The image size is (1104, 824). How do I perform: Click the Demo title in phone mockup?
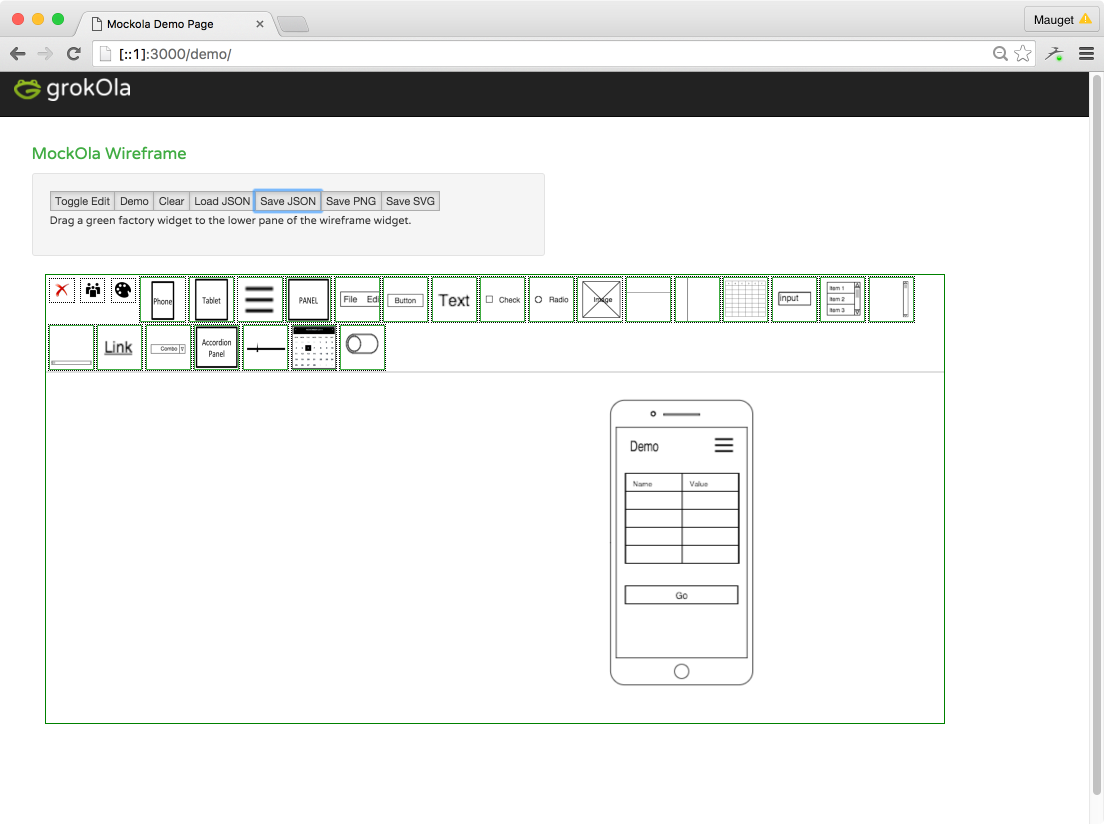[644, 447]
